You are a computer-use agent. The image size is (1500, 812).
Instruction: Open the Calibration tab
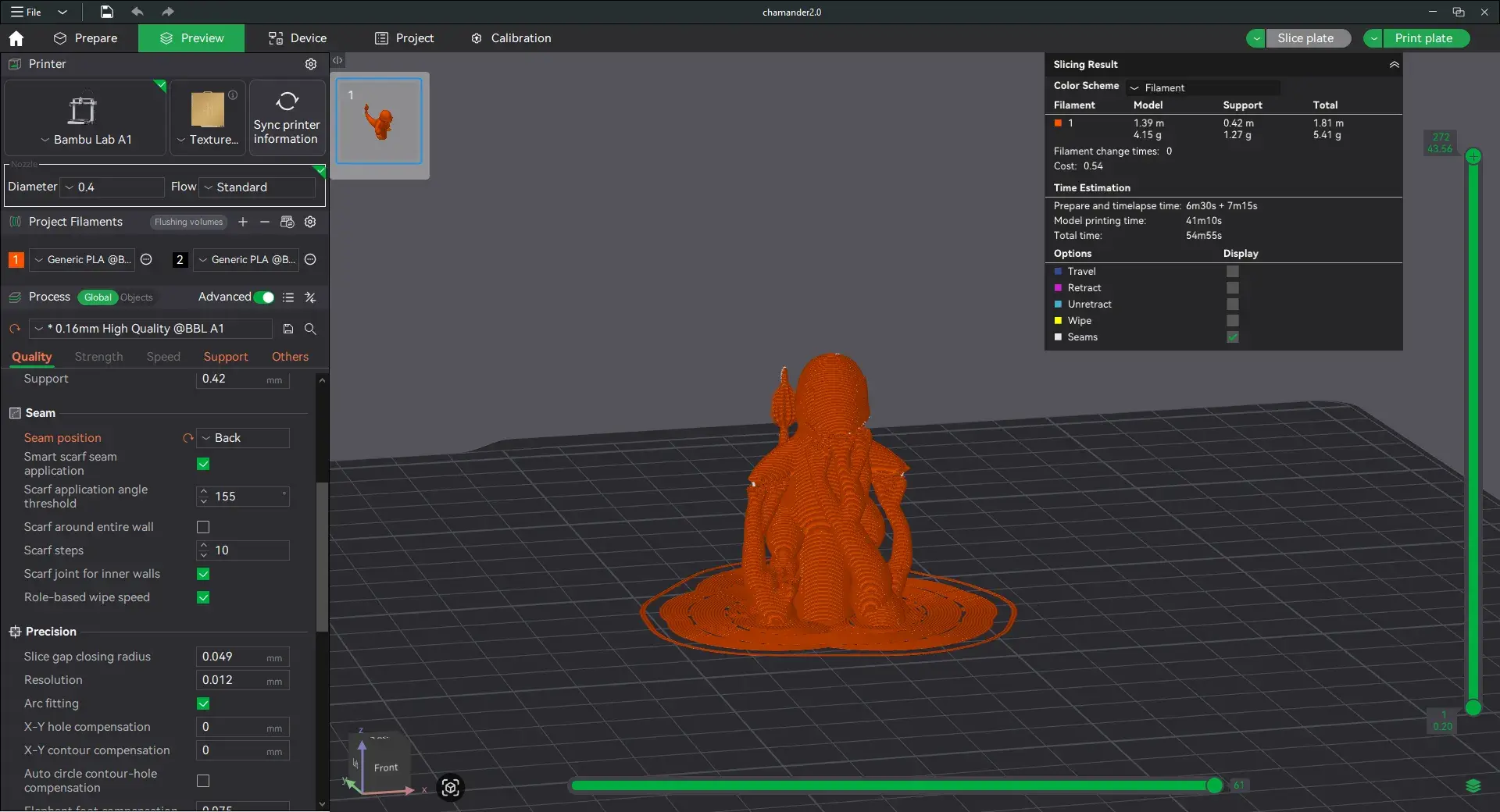[x=511, y=38]
